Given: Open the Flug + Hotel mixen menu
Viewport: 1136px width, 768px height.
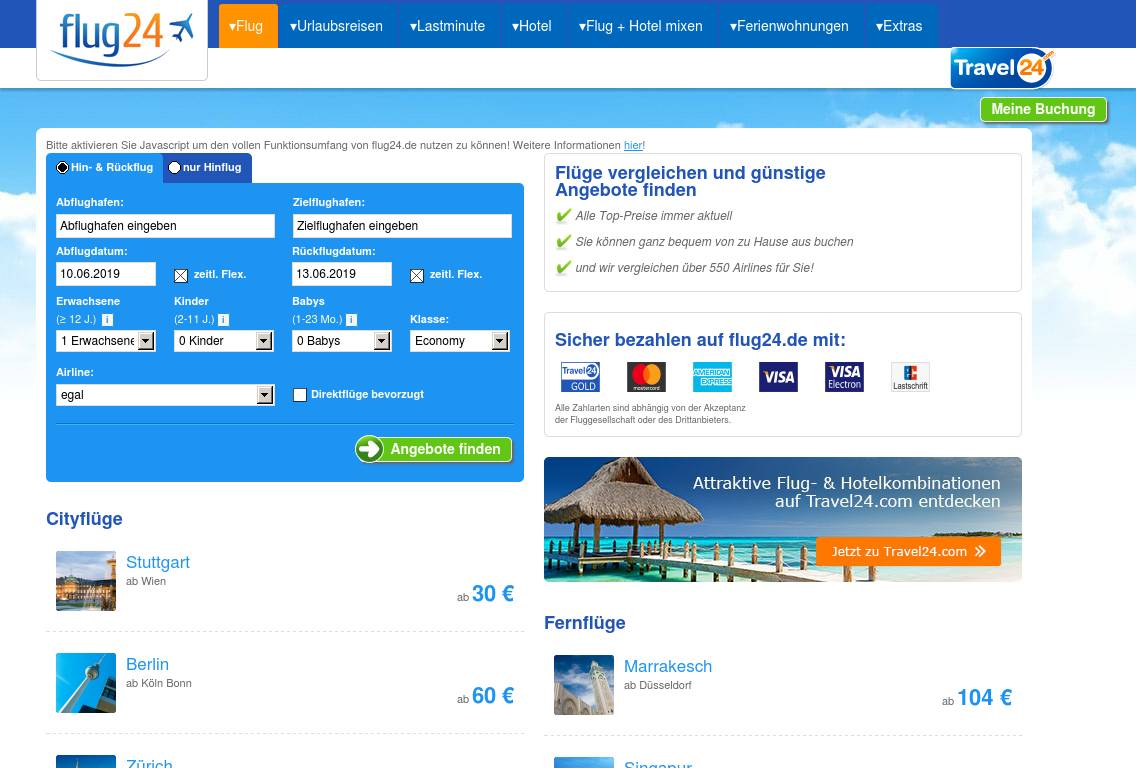Looking at the screenshot, I should [641, 26].
